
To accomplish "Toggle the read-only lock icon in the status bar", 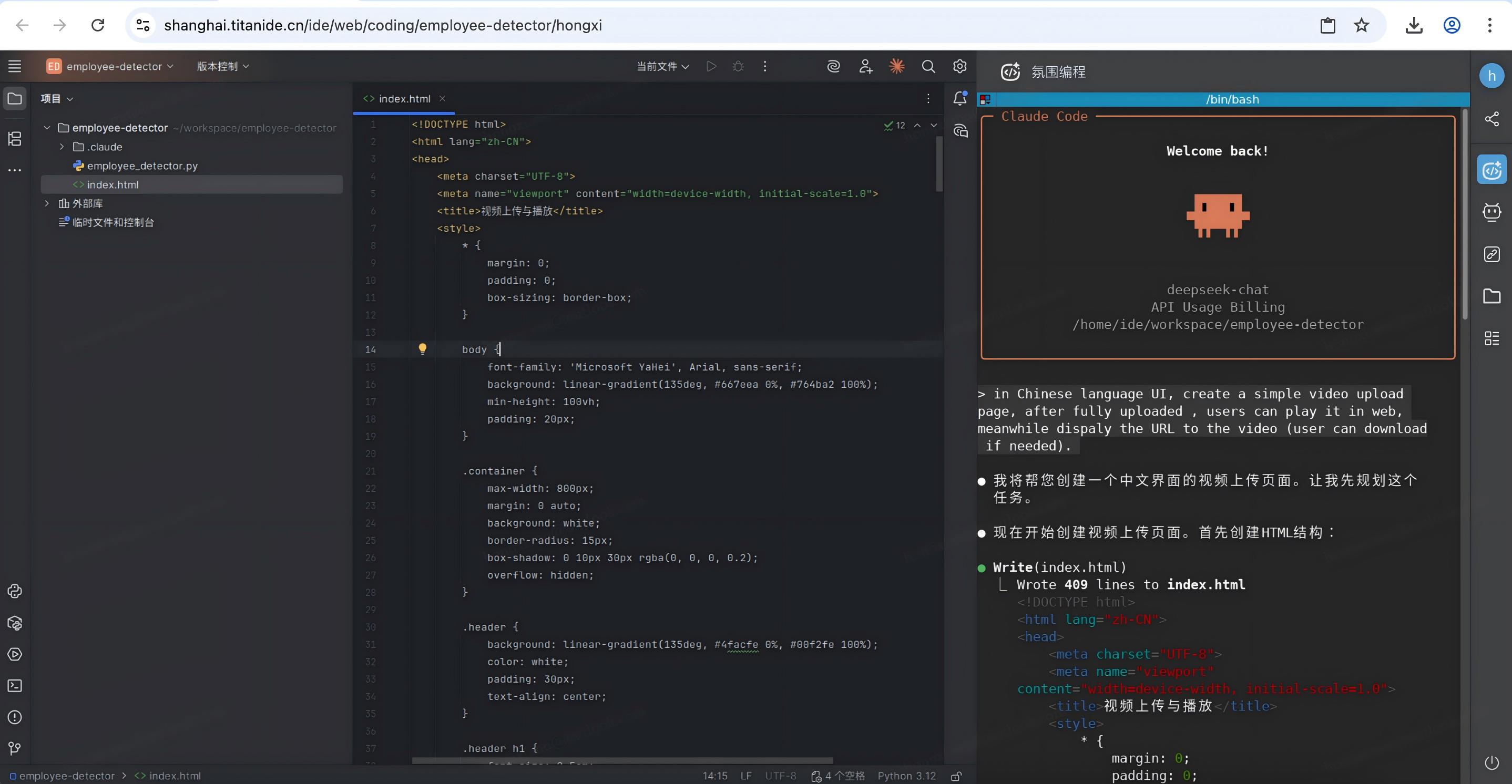I will click(x=956, y=776).
